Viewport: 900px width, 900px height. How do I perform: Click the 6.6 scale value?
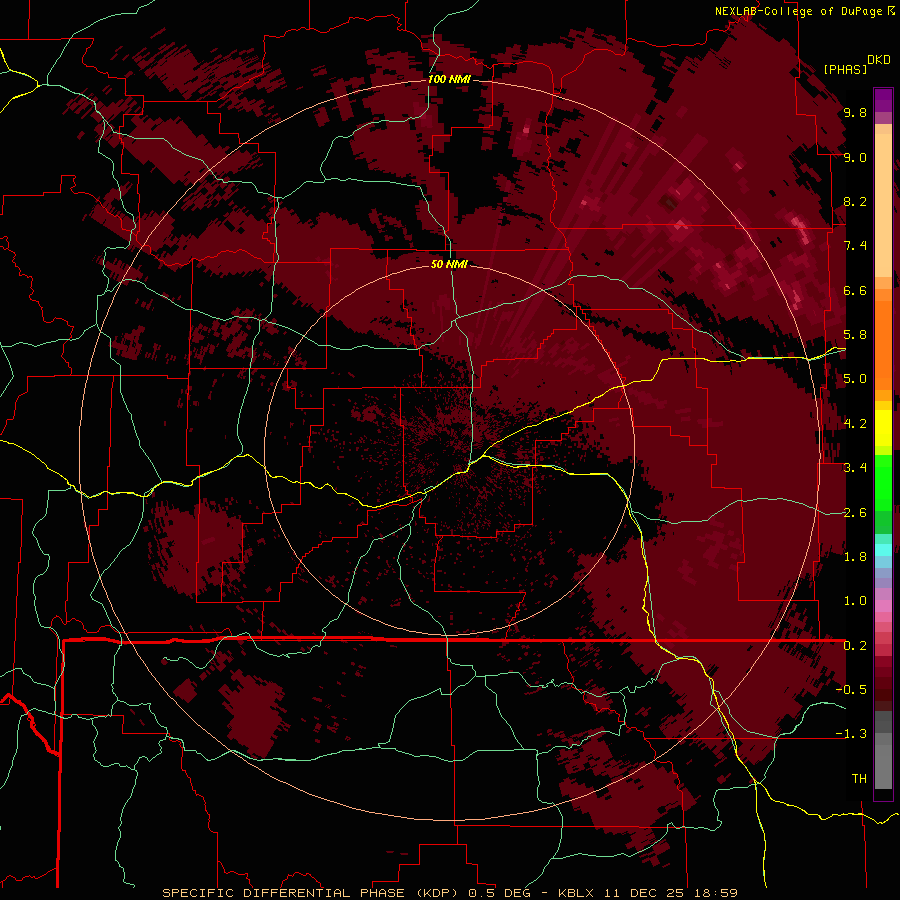pyautogui.click(x=855, y=290)
